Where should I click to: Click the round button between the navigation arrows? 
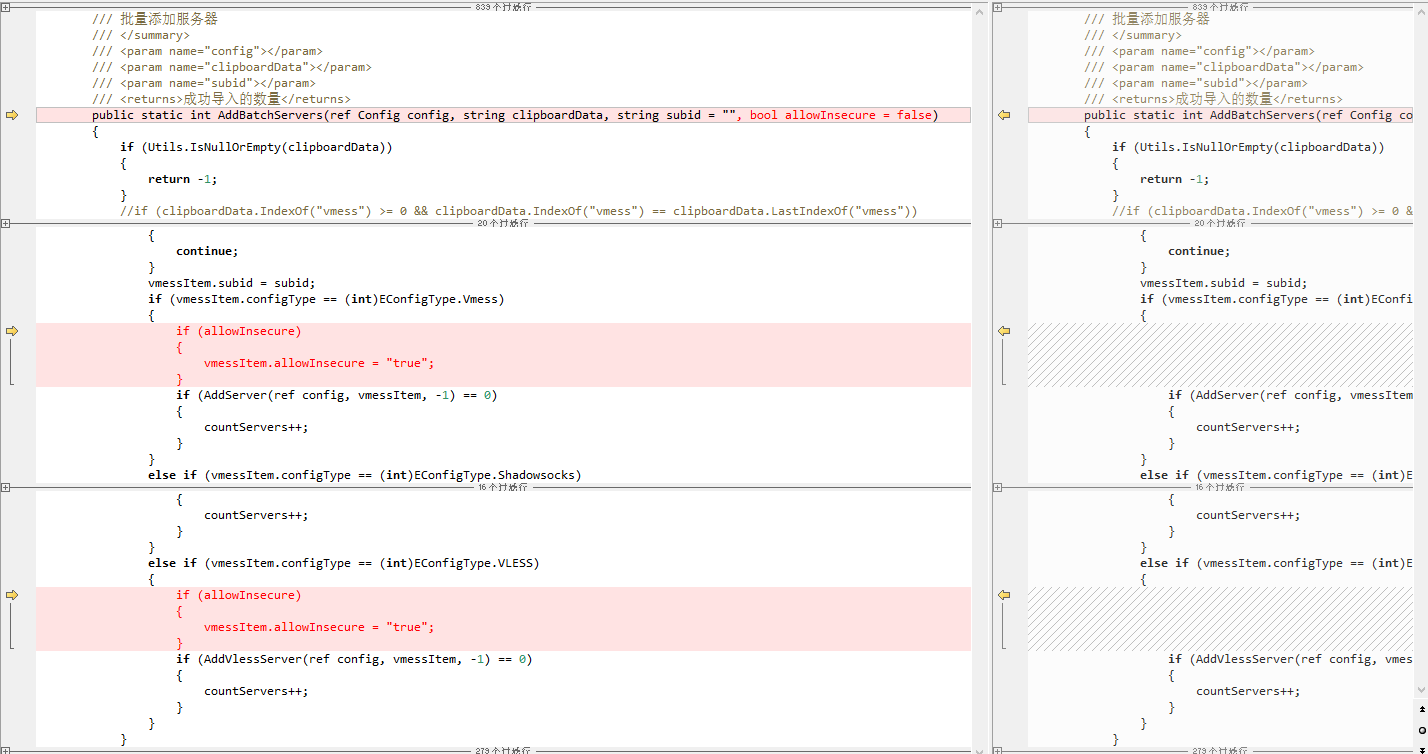pos(1422,729)
